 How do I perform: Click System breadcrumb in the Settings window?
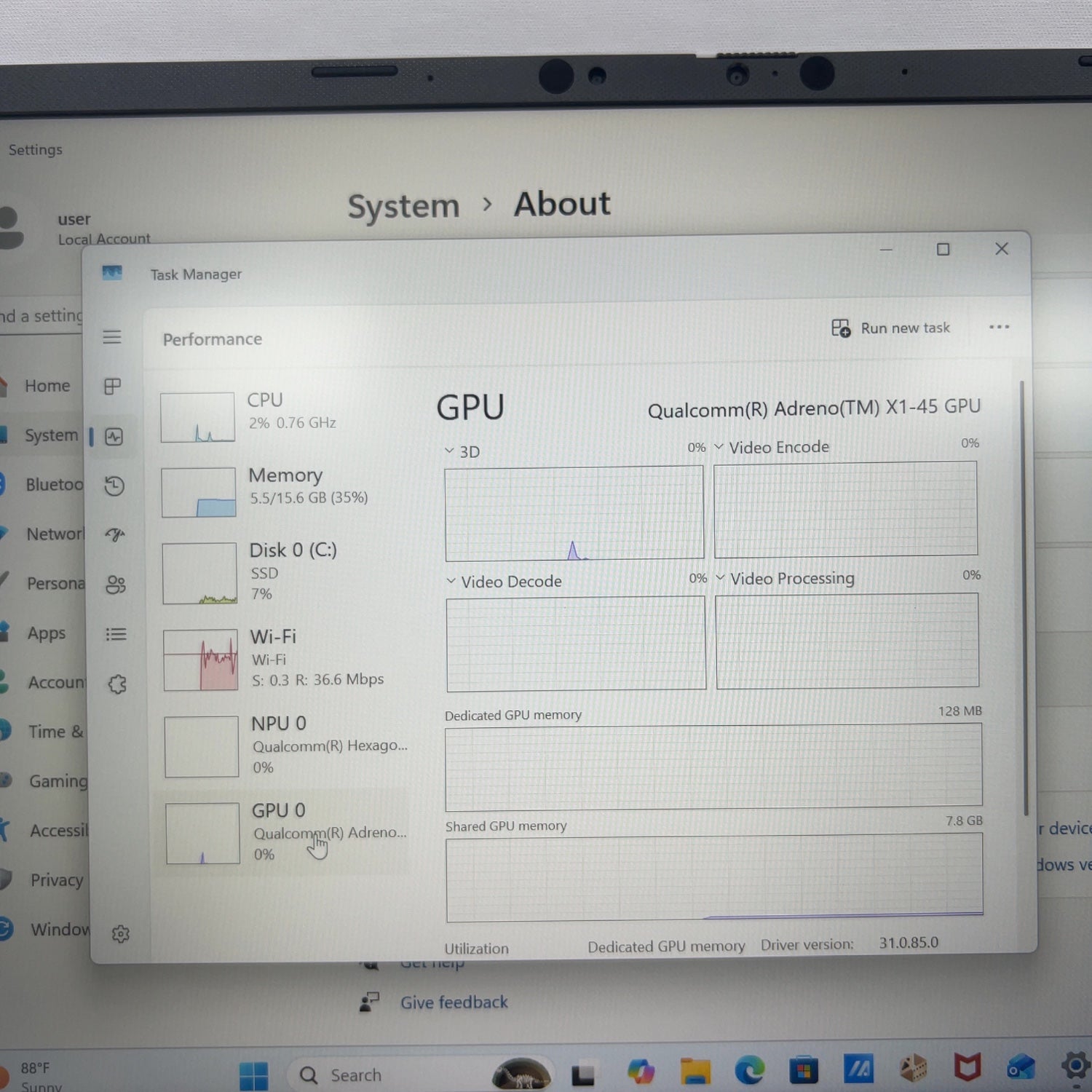403,207
